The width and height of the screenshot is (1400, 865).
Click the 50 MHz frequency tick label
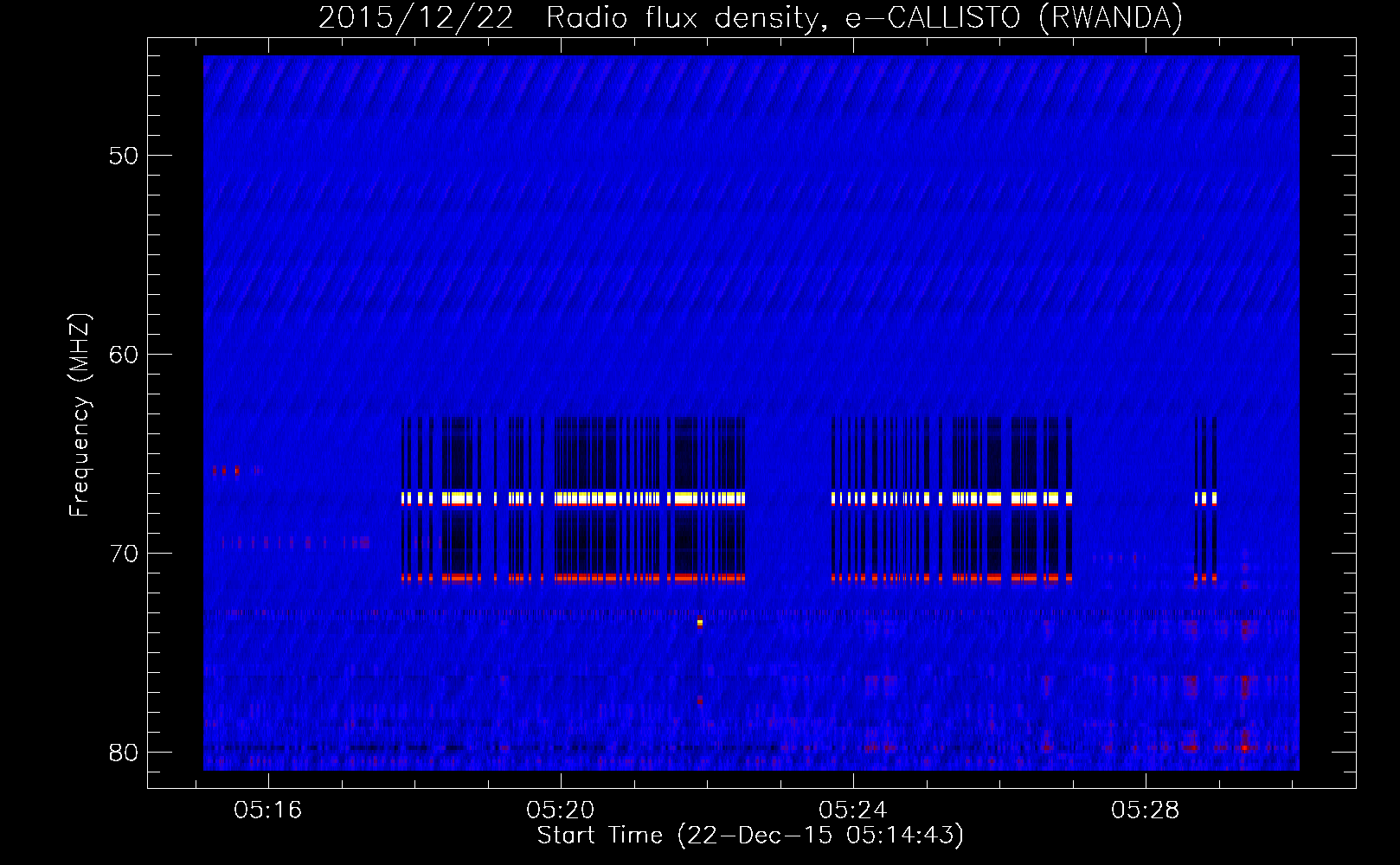125,156
